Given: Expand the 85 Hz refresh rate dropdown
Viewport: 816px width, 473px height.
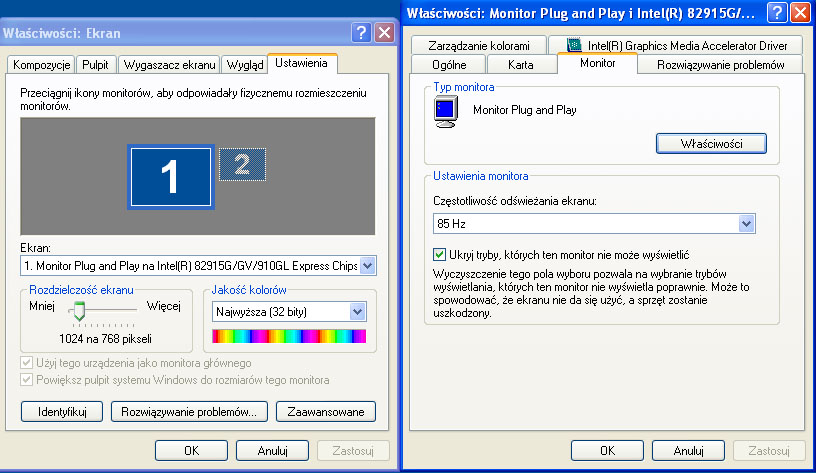Looking at the screenshot, I should 746,224.
